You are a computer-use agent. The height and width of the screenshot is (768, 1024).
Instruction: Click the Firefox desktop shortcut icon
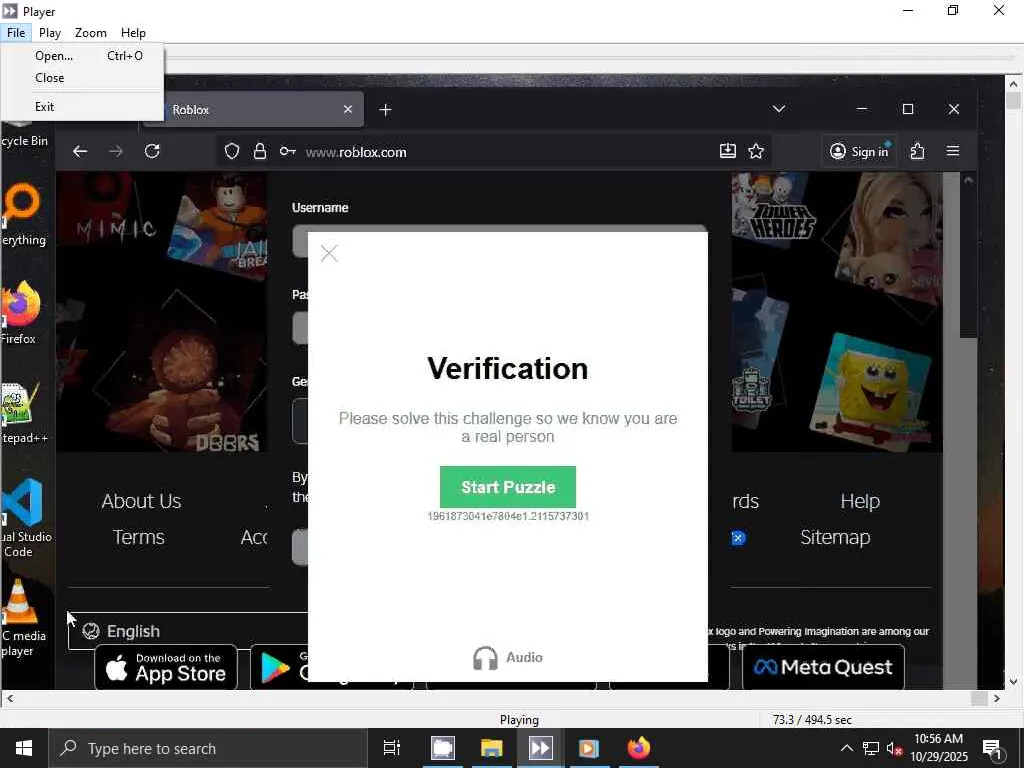coord(20,312)
